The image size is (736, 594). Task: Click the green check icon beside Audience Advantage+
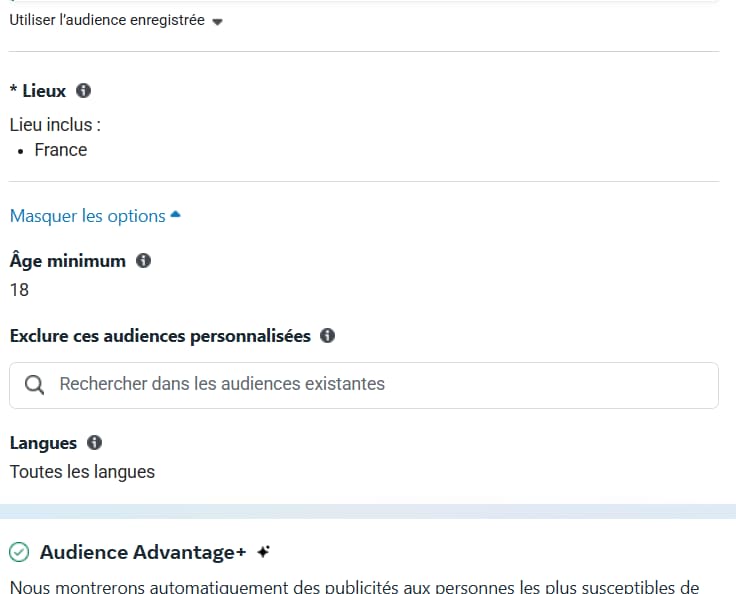[x=19, y=552]
